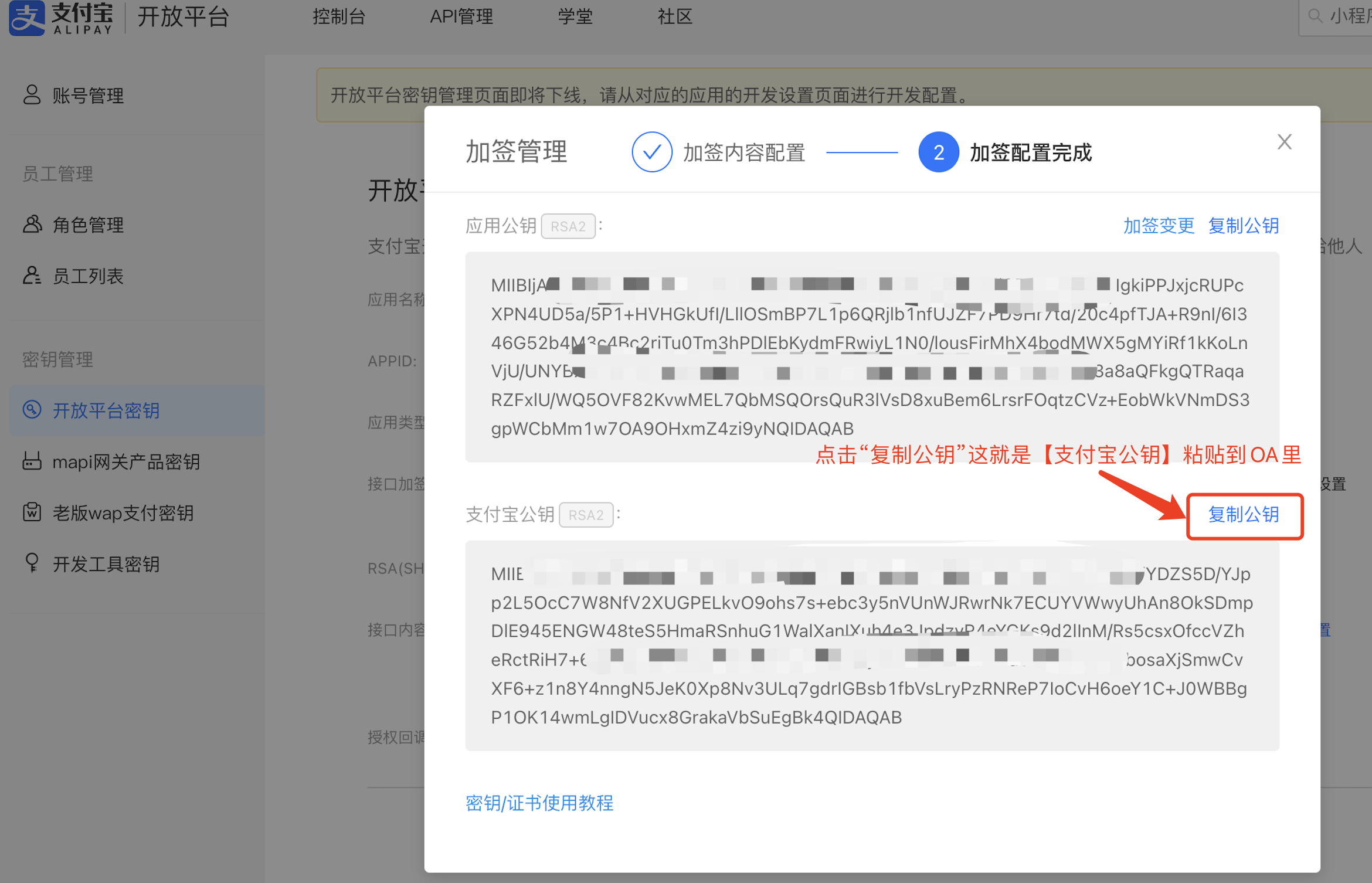Click the 应用公钥 key text box
This screenshot has height=883, width=1372.
(872, 356)
